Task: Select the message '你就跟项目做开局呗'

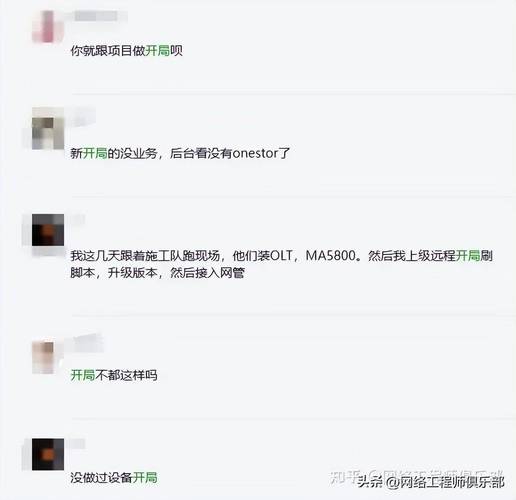Action: [127, 51]
